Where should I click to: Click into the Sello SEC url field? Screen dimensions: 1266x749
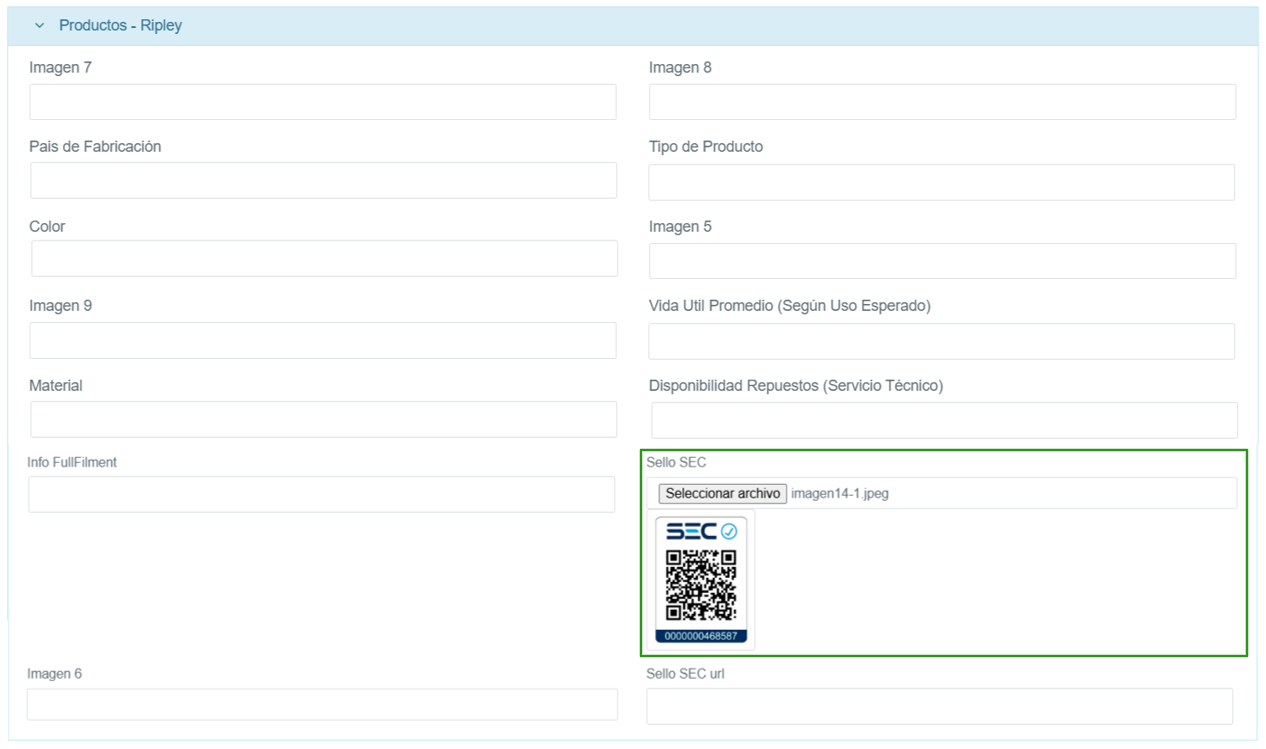tap(939, 706)
